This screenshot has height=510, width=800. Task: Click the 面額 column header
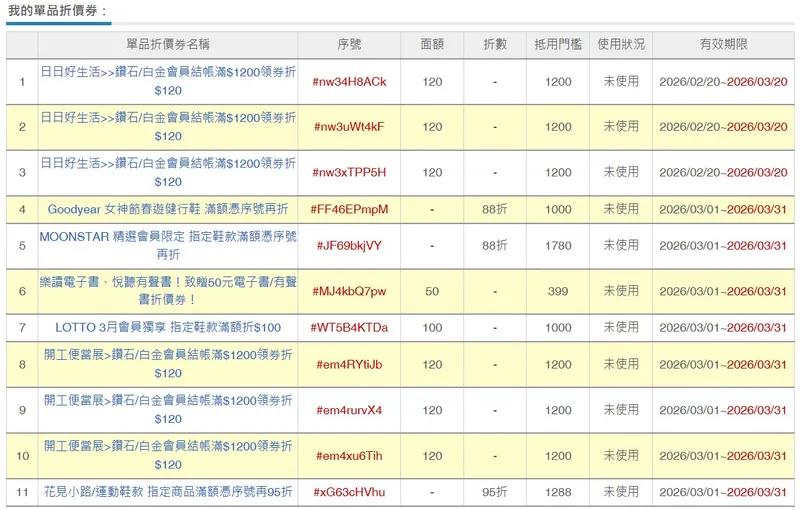tap(432, 44)
